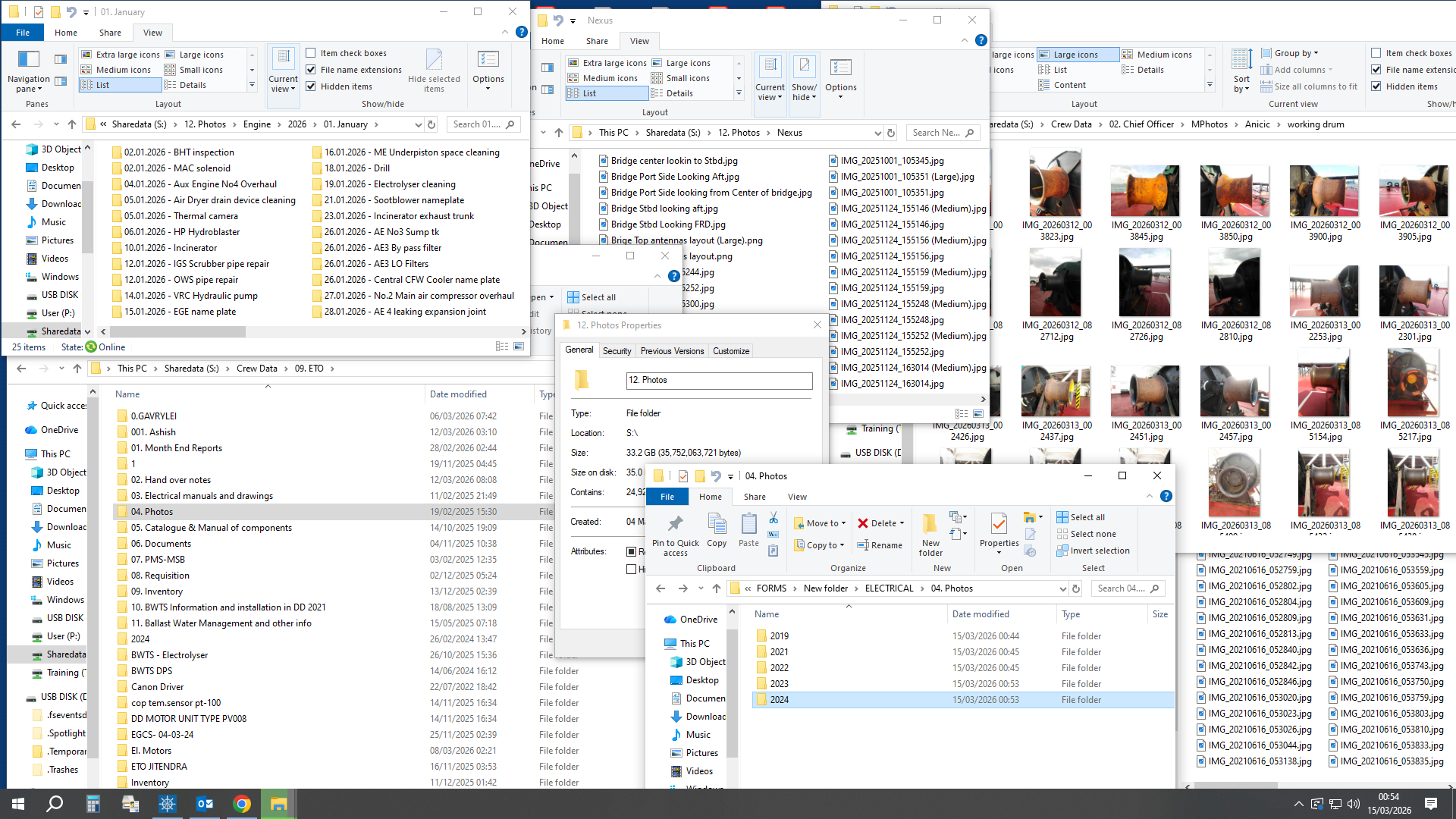
Task: Open address history dropdown in 04. Photos window
Action: pos(1062,588)
